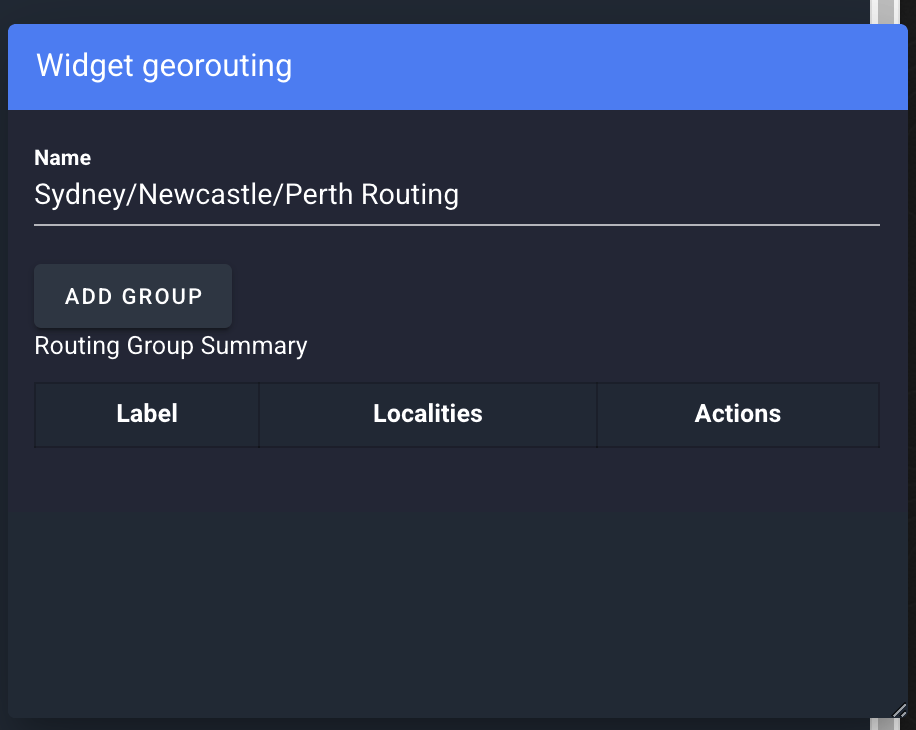The image size is (916, 730).
Task: Click blank space right of ADD GROUP
Action: (555, 296)
